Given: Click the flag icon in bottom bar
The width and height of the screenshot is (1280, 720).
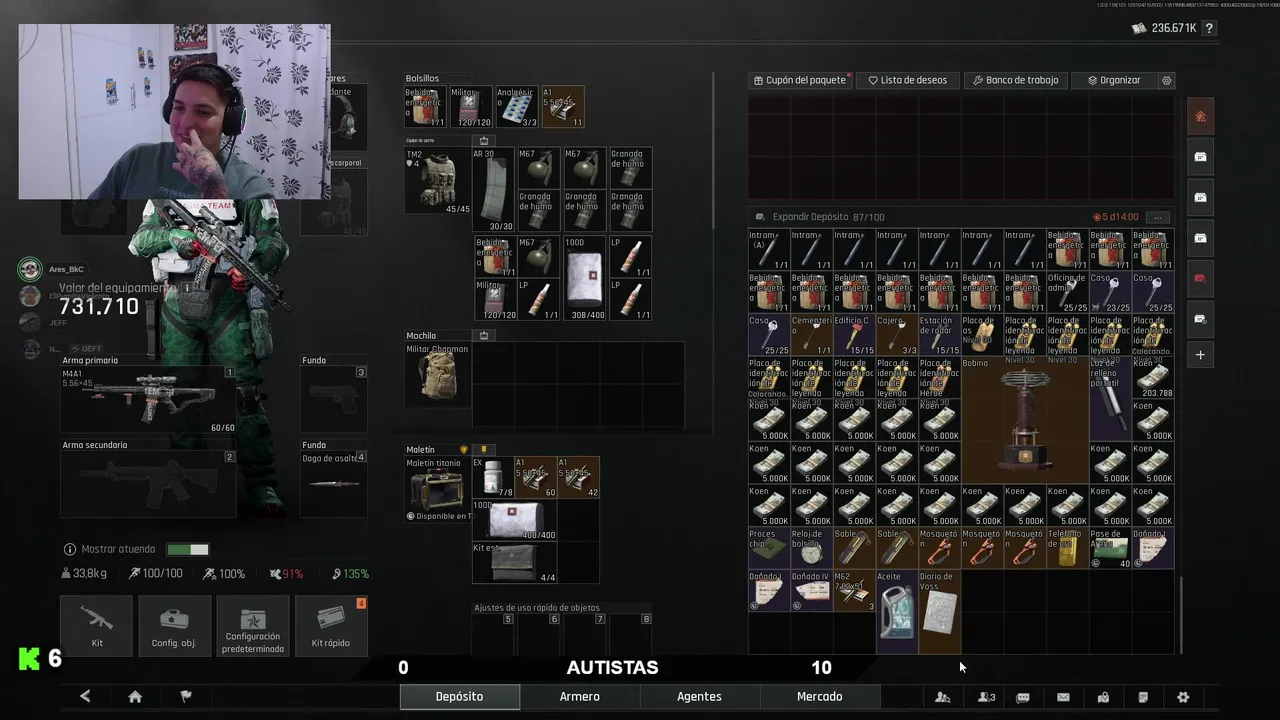Looking at the screenshot, I should [186, 697].
